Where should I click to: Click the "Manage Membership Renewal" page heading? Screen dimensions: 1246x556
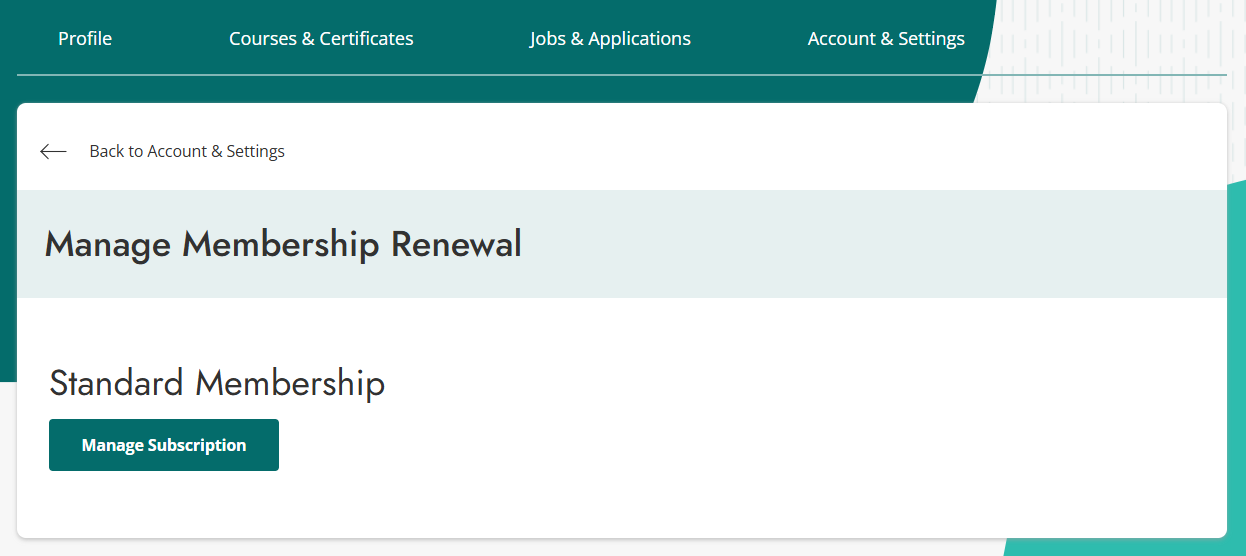click(283, 244)
